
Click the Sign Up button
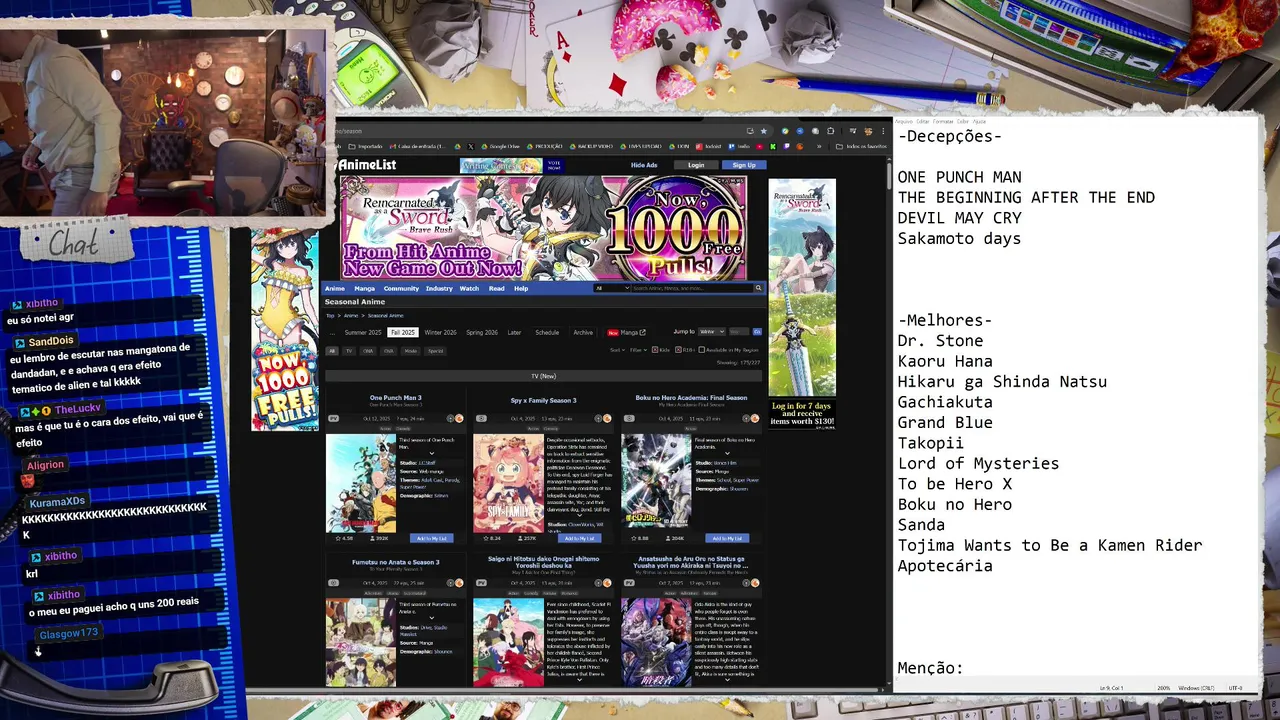[x=744, y=165]
